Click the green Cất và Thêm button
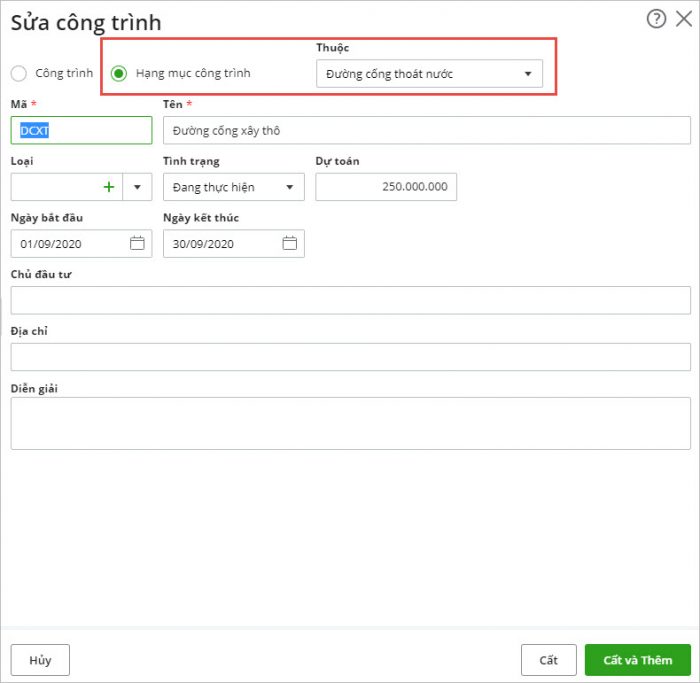Screen dimensions: 700x683 pos(637,660)
